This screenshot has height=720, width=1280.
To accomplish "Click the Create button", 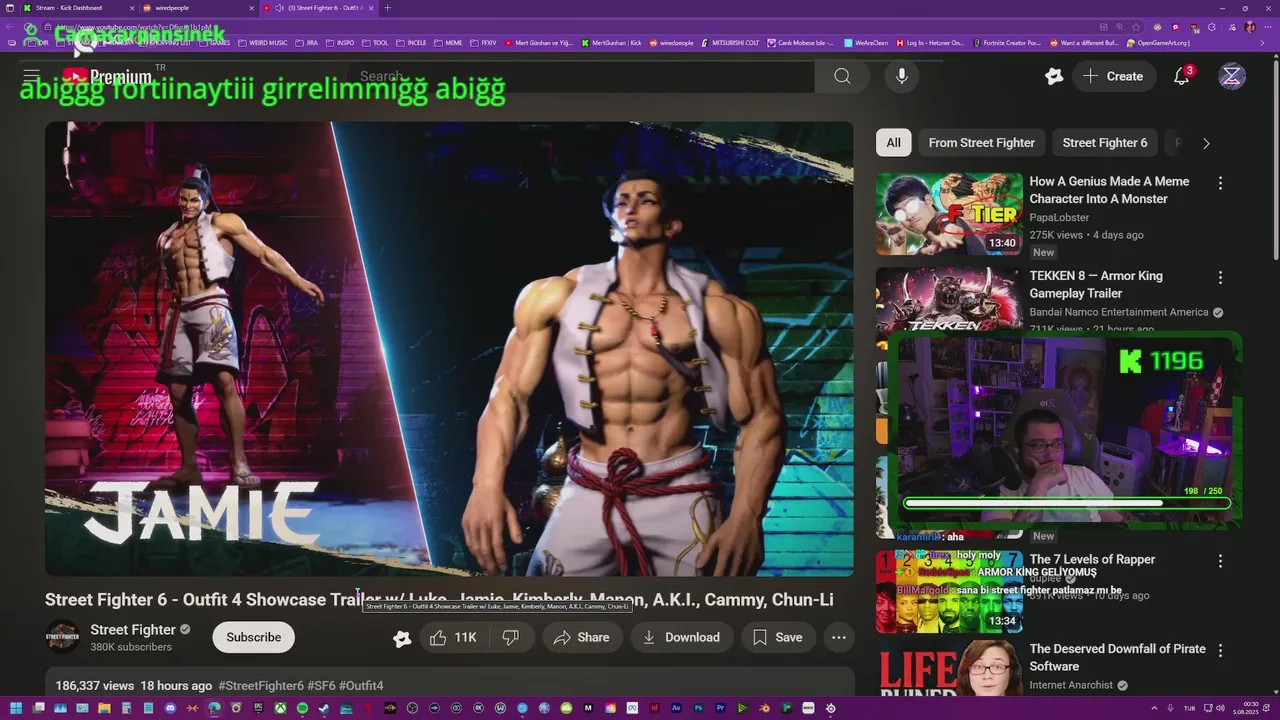I will (1112, 76).
